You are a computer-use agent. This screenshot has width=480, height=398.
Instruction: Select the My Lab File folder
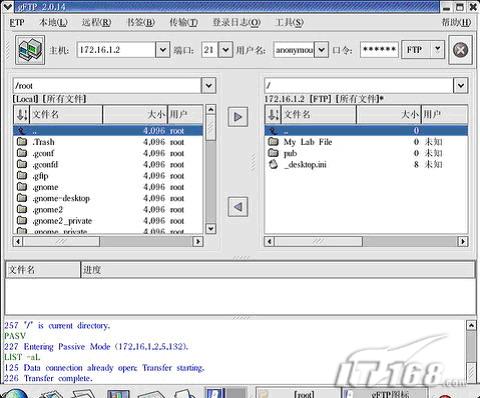[308, 142]
